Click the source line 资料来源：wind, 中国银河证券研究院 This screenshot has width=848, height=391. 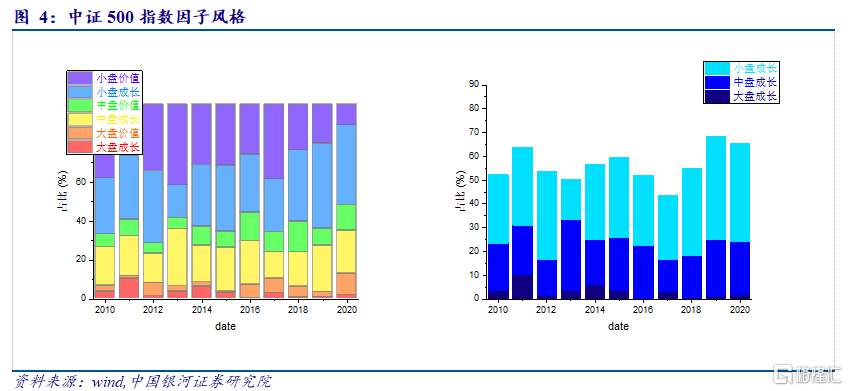click(x=142, y=381)
